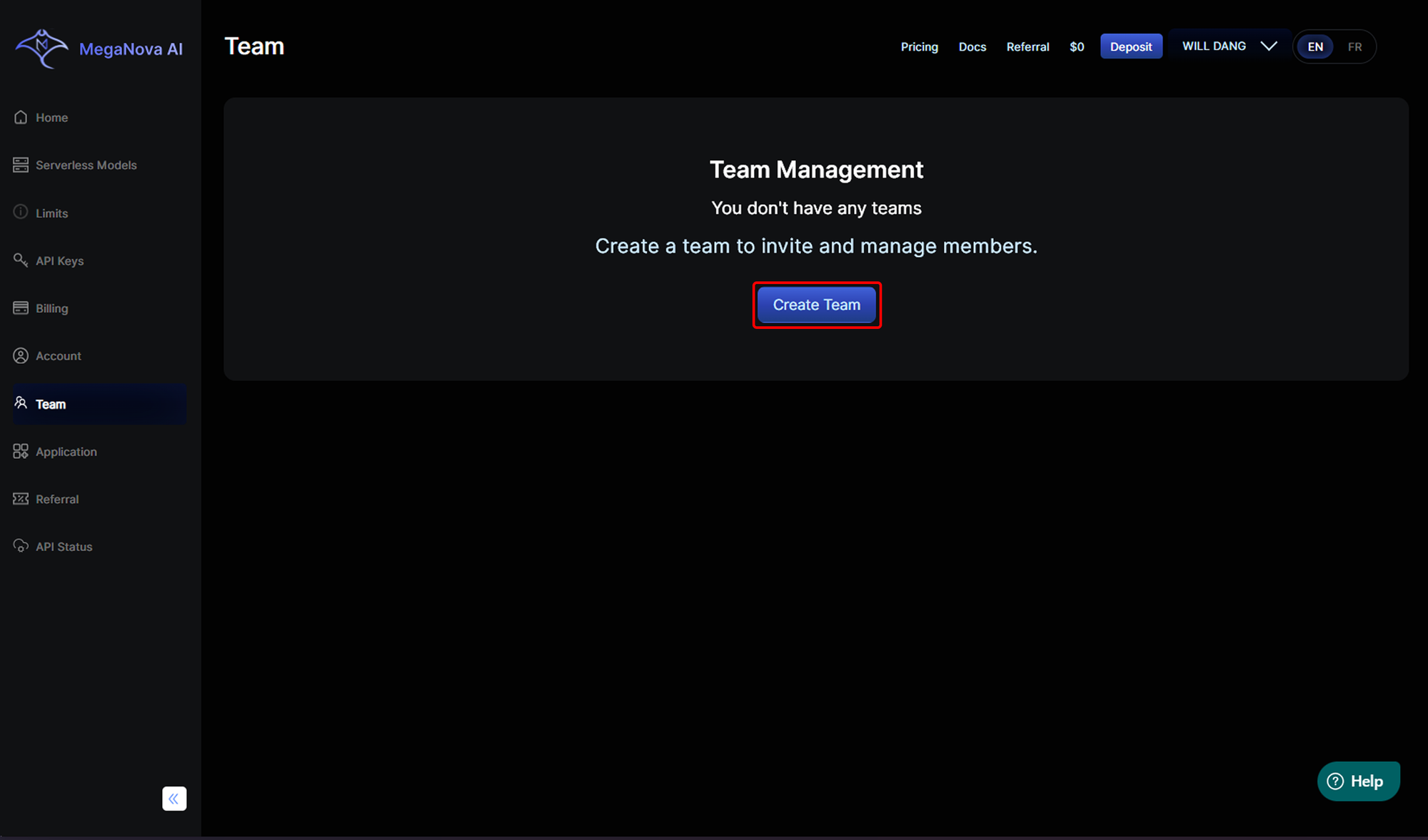The image size is (1428, 840).
Task: Open the Help widget
Action: [x=1357, y=781]
